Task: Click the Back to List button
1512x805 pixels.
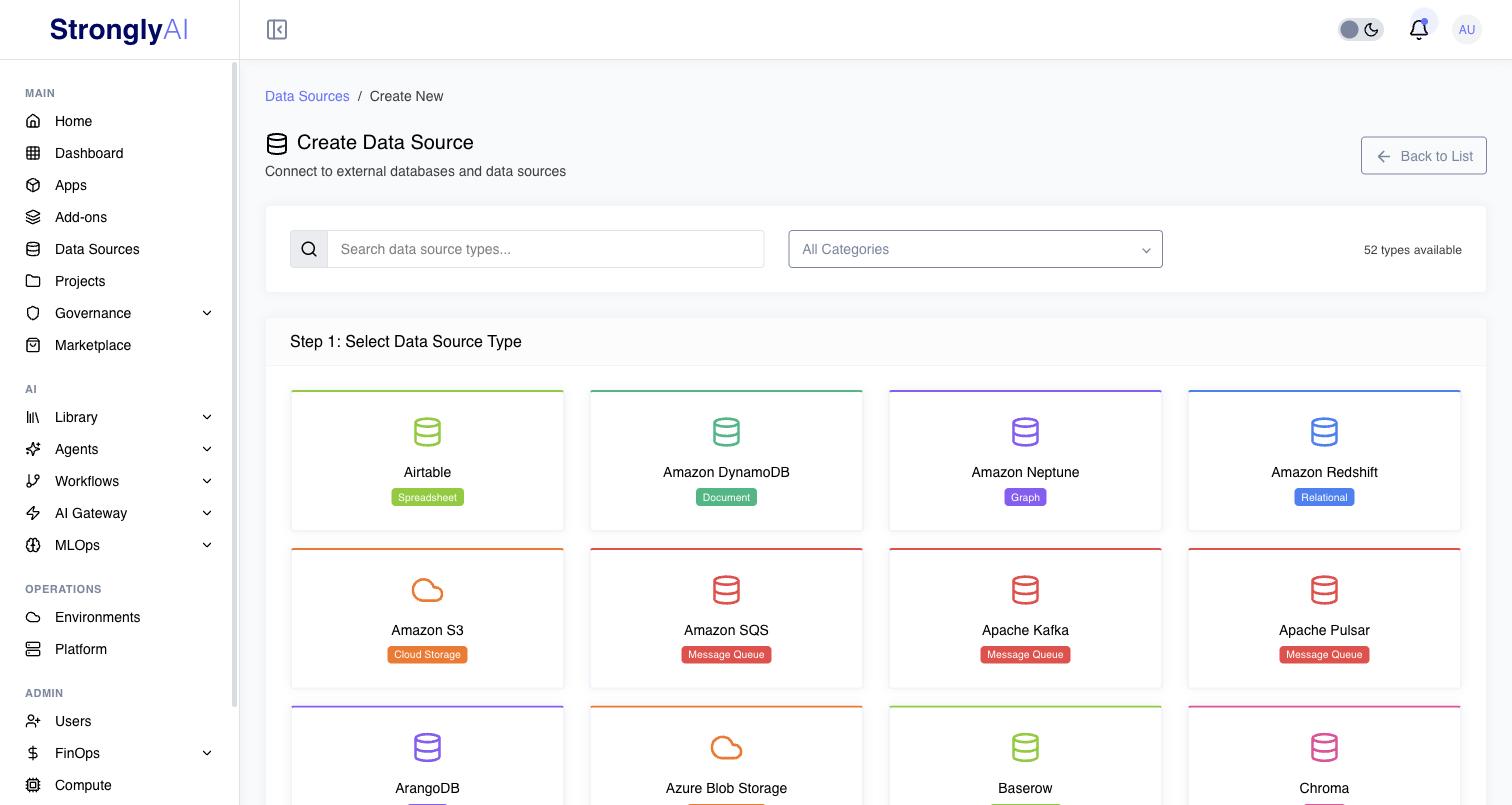Action: click(1423, 156)
